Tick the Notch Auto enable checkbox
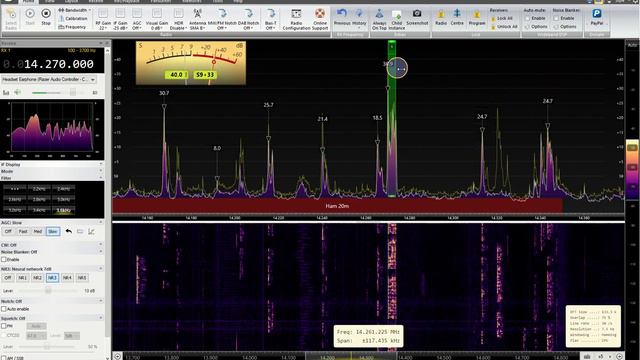The width and height of the screenshot is (640, 360). pyautogui.click(x=4, y=309)
